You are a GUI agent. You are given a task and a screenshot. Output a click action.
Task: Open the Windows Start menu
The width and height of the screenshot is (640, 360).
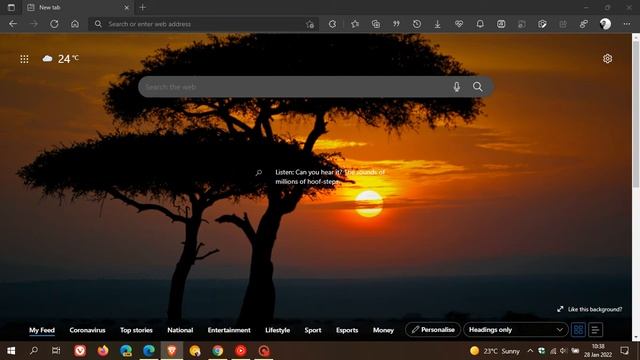click(x=11, y=351)
